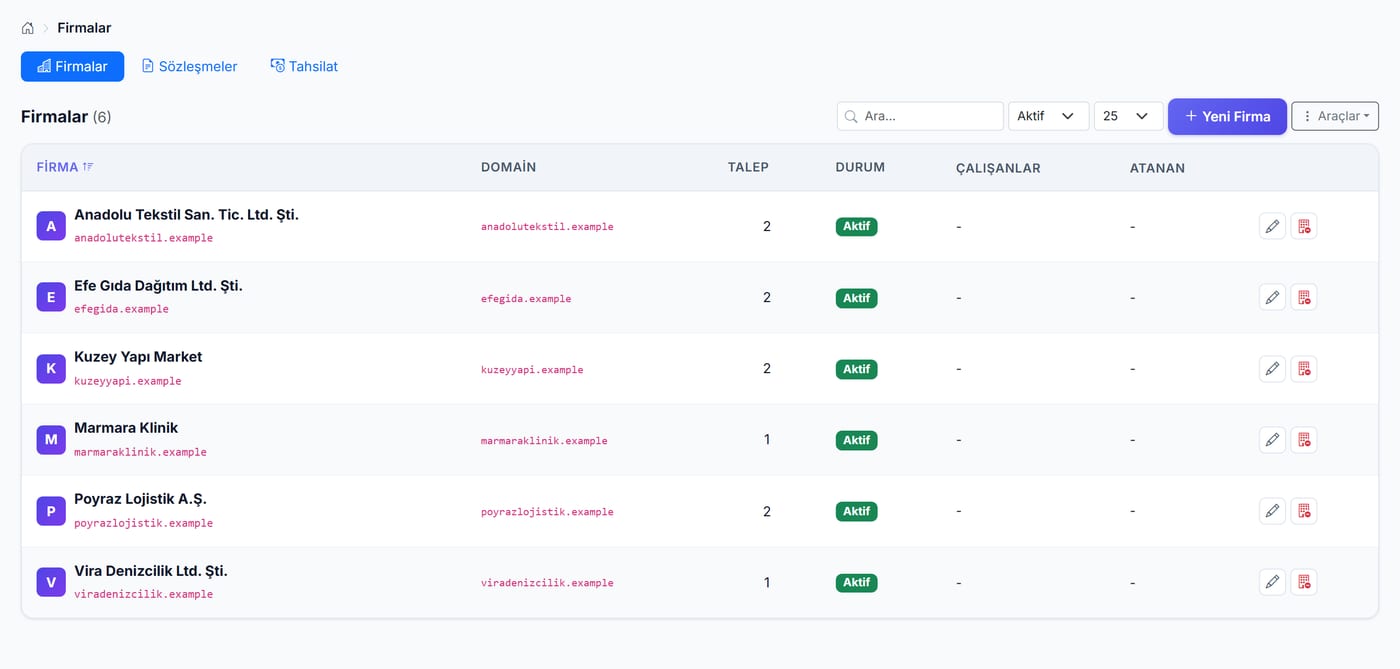The image size is (1400, 669).
Task: Click the purple P avatar of Poyraz Lojistik
Action: click(x=51, y=511)
